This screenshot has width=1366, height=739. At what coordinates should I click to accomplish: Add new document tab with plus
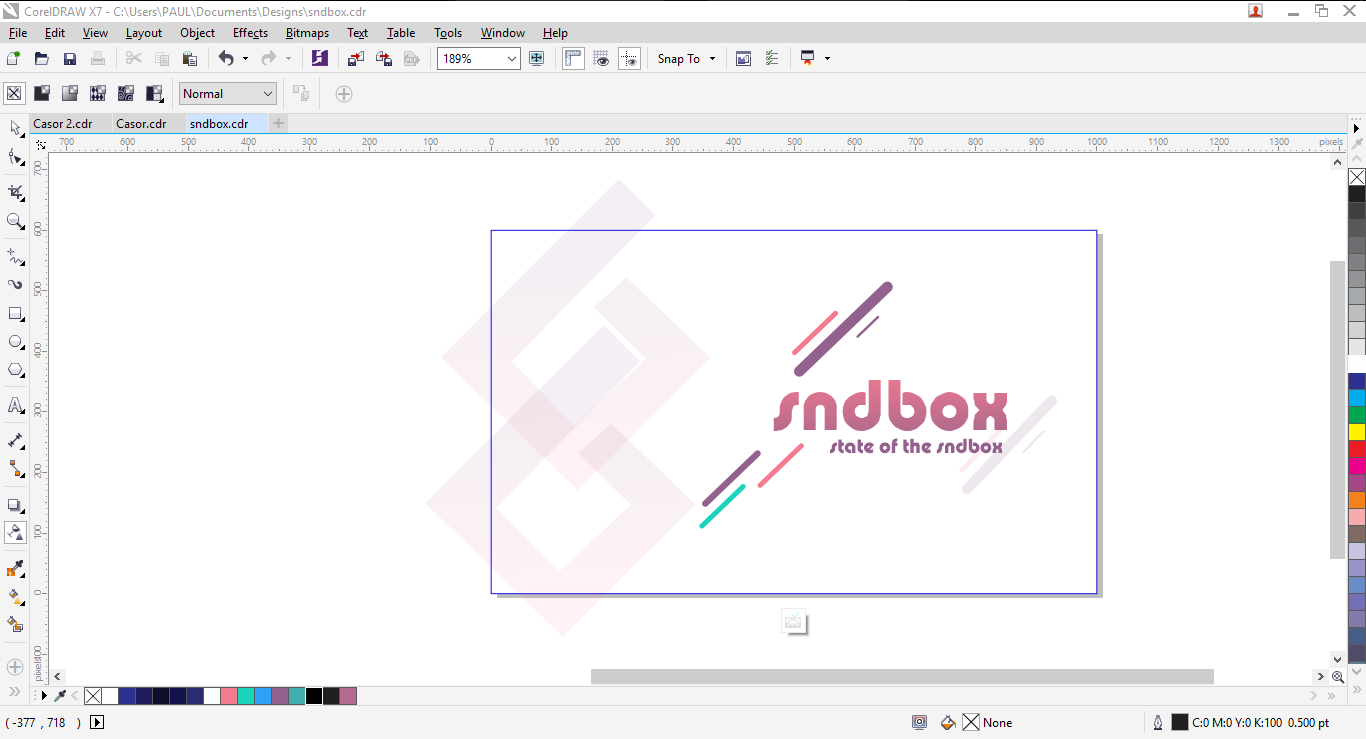pos(279,124)
